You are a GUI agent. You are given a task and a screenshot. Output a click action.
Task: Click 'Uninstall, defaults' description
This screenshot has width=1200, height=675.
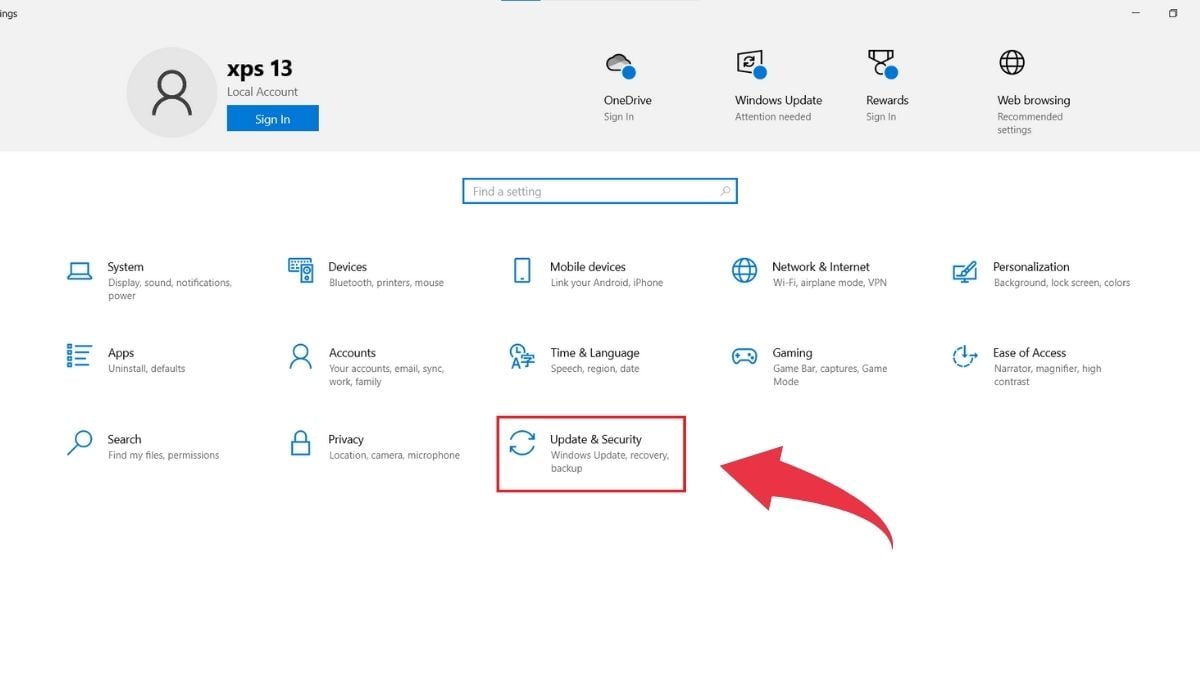(147, 369)
